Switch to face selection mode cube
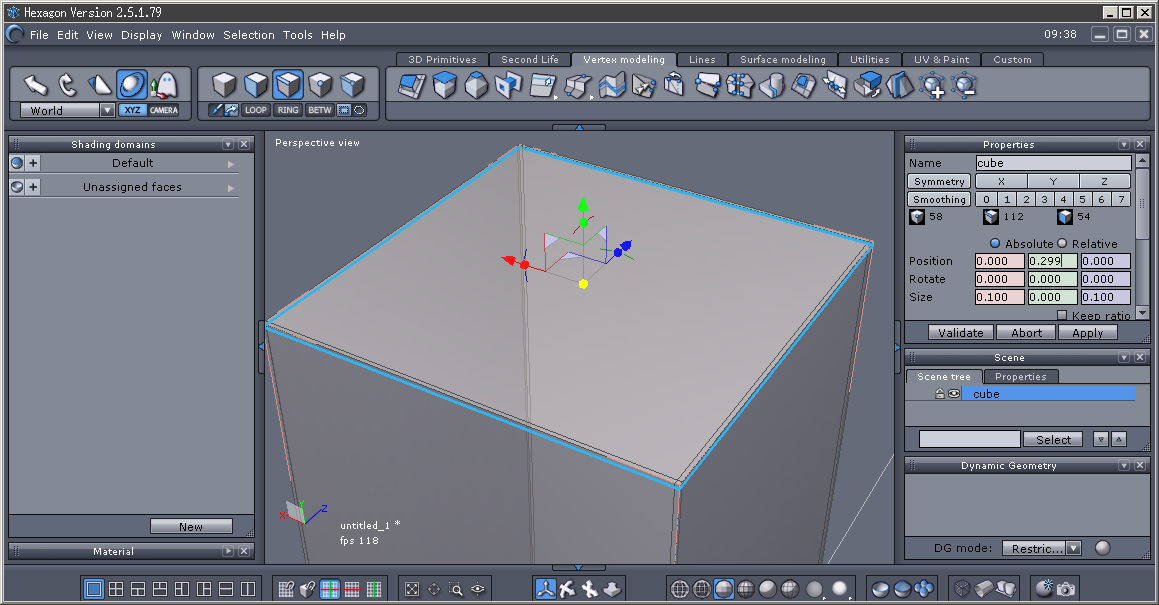 coord(256,85)
